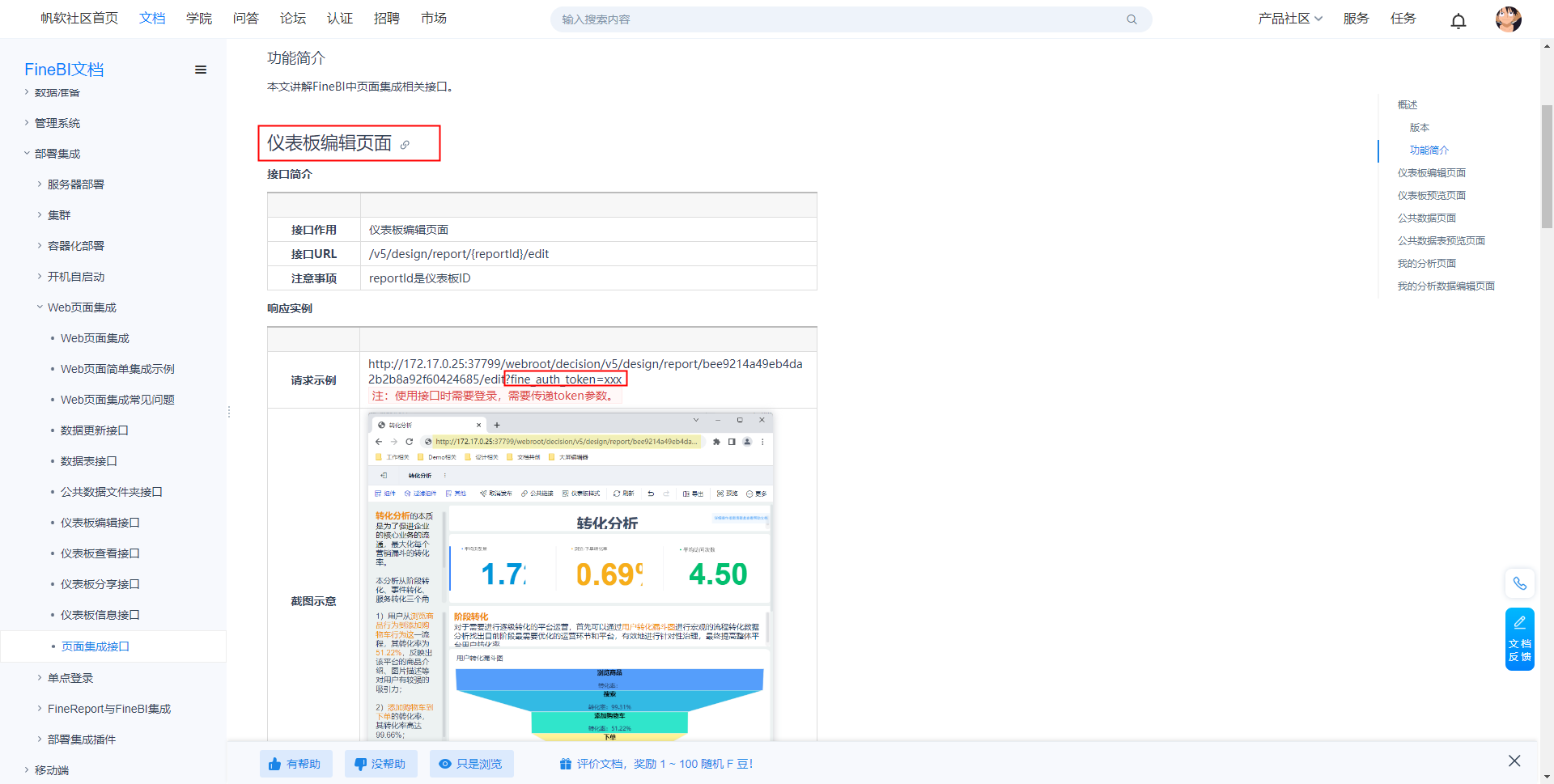Select 页面集成接口 in sidebar
Viewport: 1554px width, 784px height.
pos(96,646)
